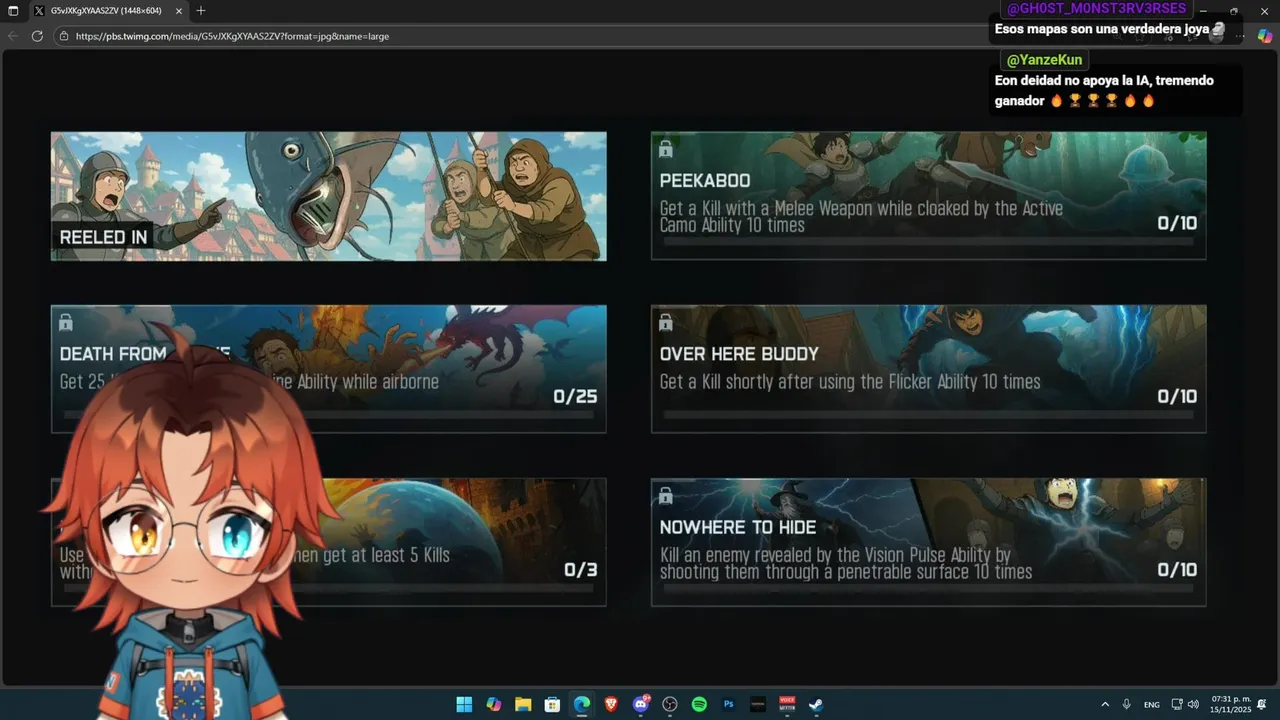Open Voicemeeter from the taskbar

click(x=787, y=704)
